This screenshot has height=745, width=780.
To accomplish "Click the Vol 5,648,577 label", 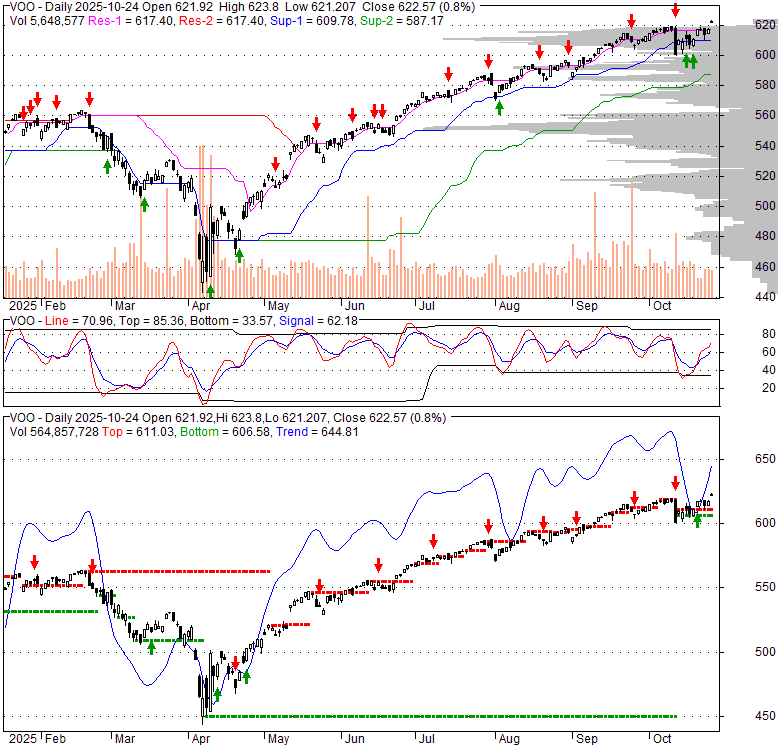I will click(47, 21).
